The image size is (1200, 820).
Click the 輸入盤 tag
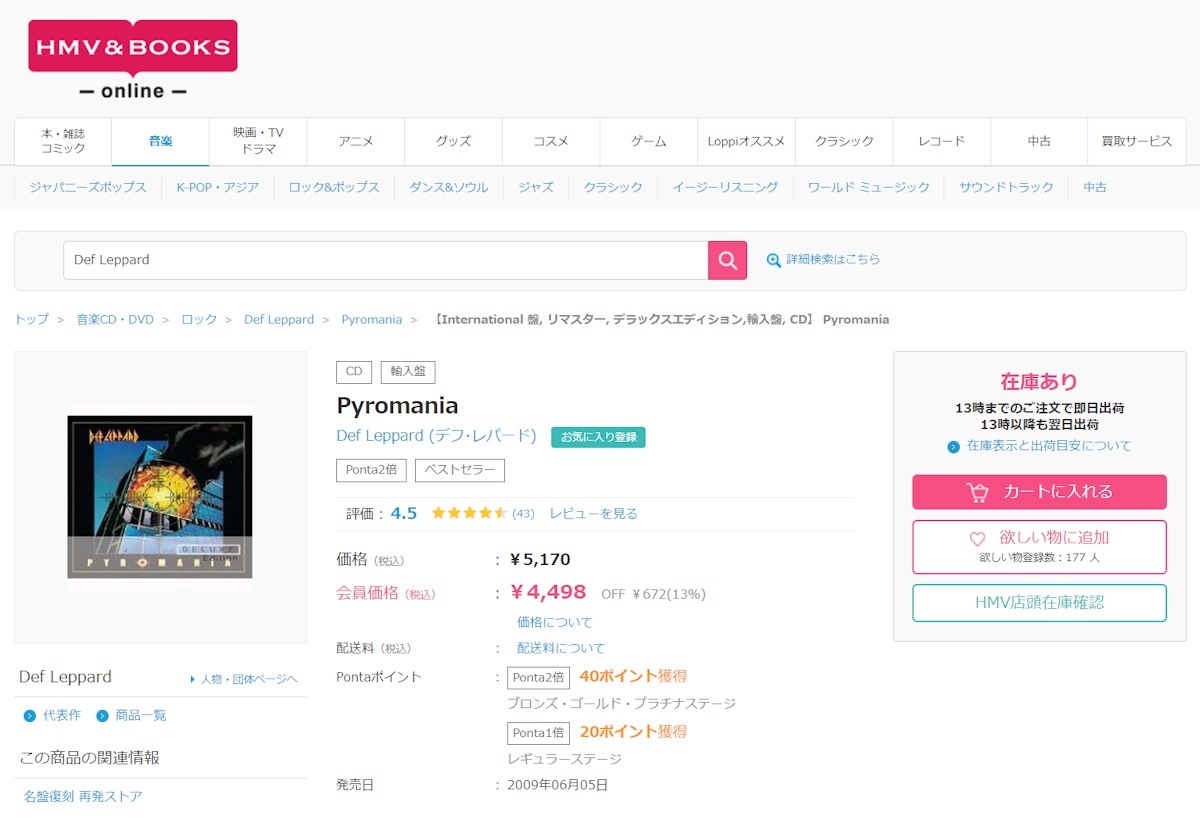tap(408, 372)
